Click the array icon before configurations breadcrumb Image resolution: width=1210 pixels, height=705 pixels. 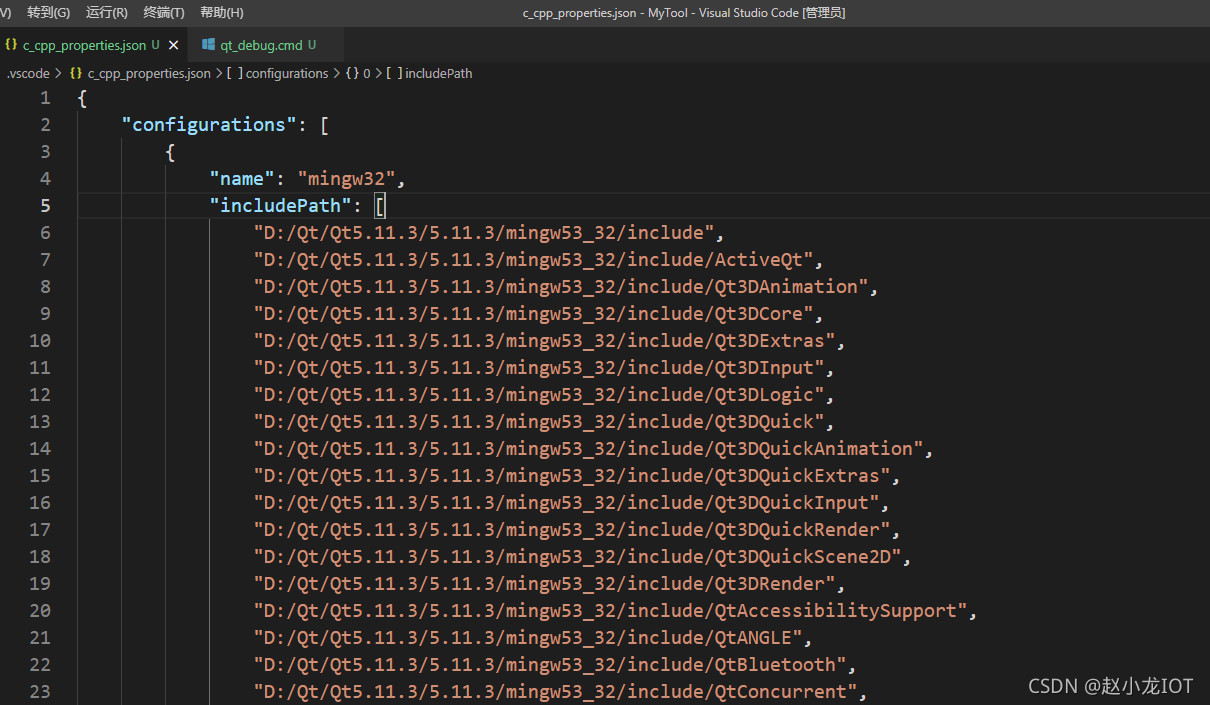pos(235,73)
